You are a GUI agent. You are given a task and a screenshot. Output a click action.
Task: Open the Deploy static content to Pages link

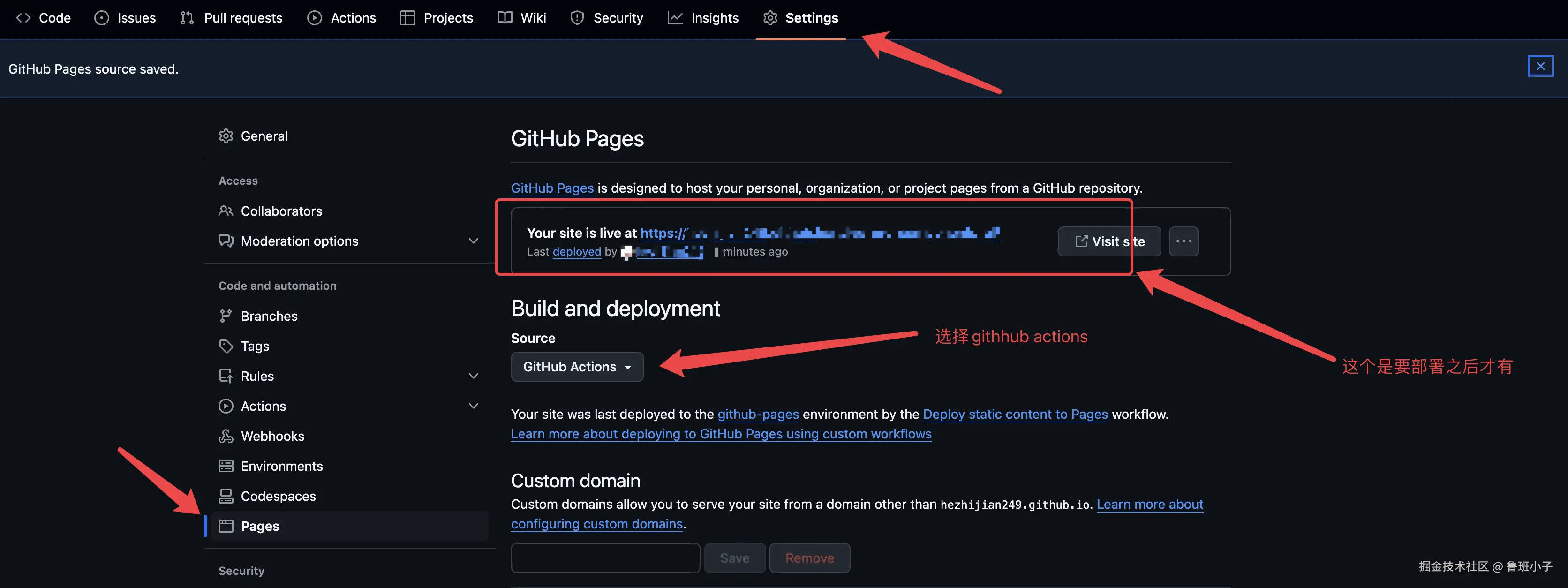1015,414
